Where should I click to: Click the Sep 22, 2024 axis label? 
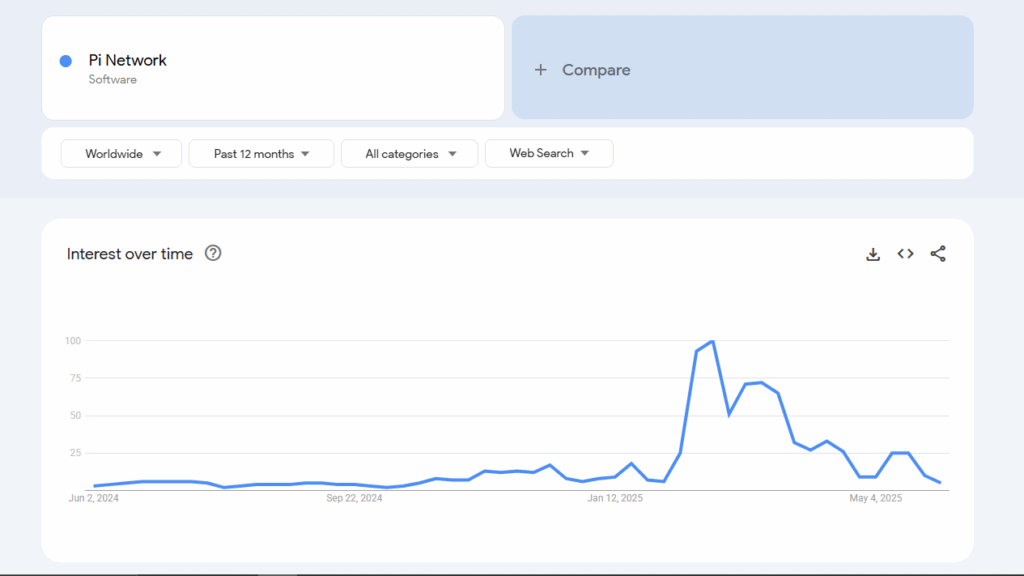tap(354, 498)
